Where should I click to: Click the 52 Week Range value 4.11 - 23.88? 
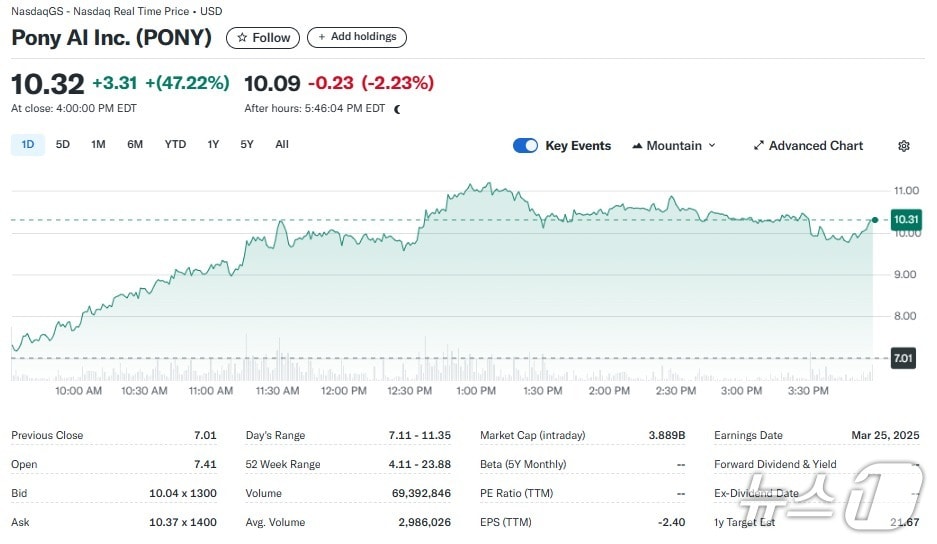[x=419, y=464]
